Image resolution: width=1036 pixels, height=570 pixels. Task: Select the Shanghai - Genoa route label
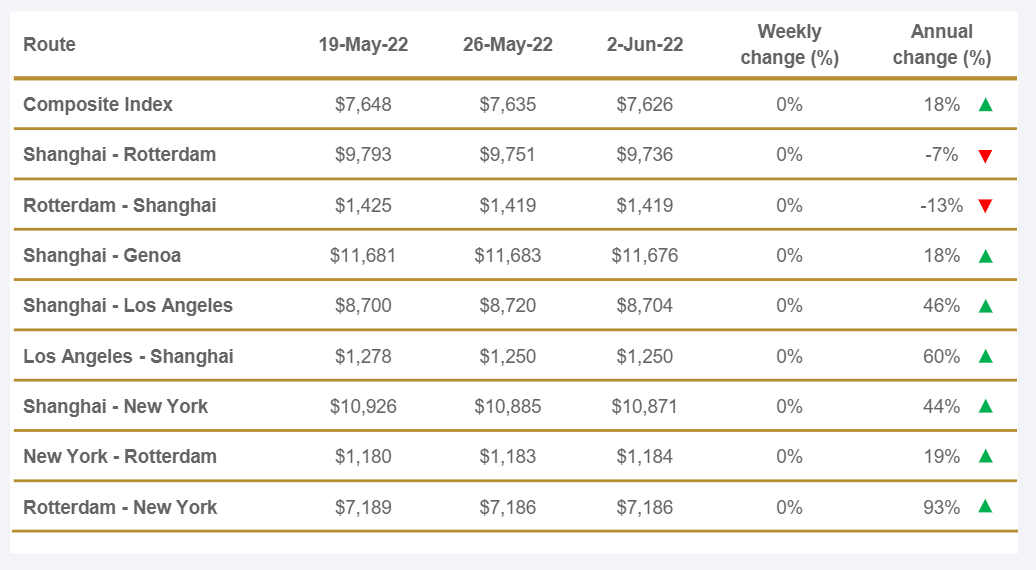102,255
